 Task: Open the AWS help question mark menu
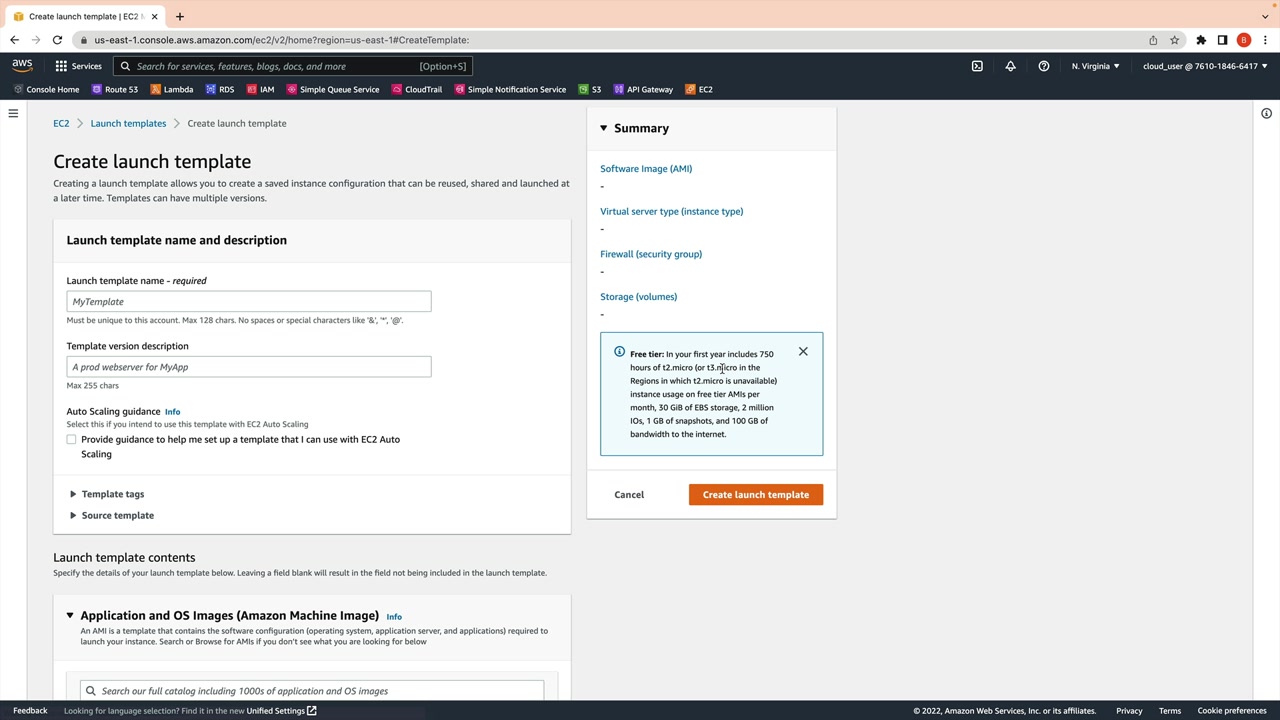pyautogui.click(x=1044, y=66)
